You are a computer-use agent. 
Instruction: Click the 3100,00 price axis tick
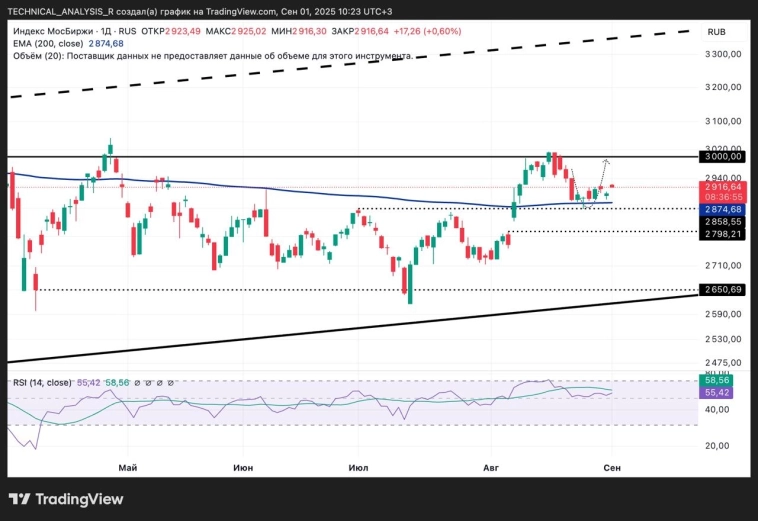coord(723,121)
